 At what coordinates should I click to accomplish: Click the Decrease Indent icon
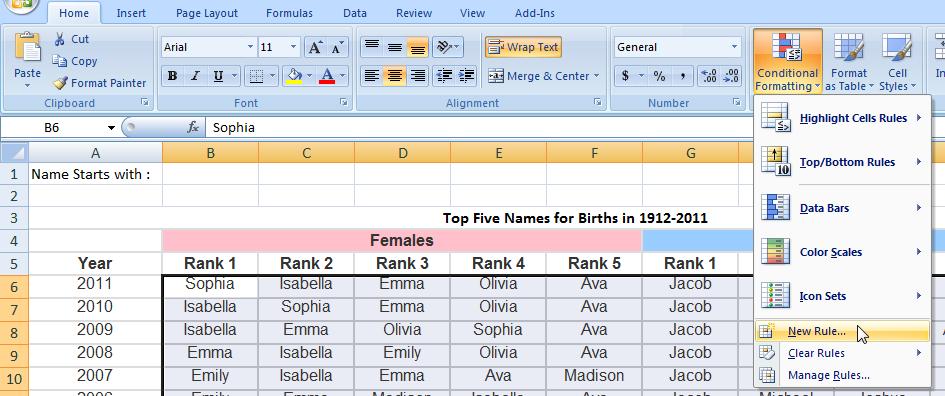pos(444,76)
